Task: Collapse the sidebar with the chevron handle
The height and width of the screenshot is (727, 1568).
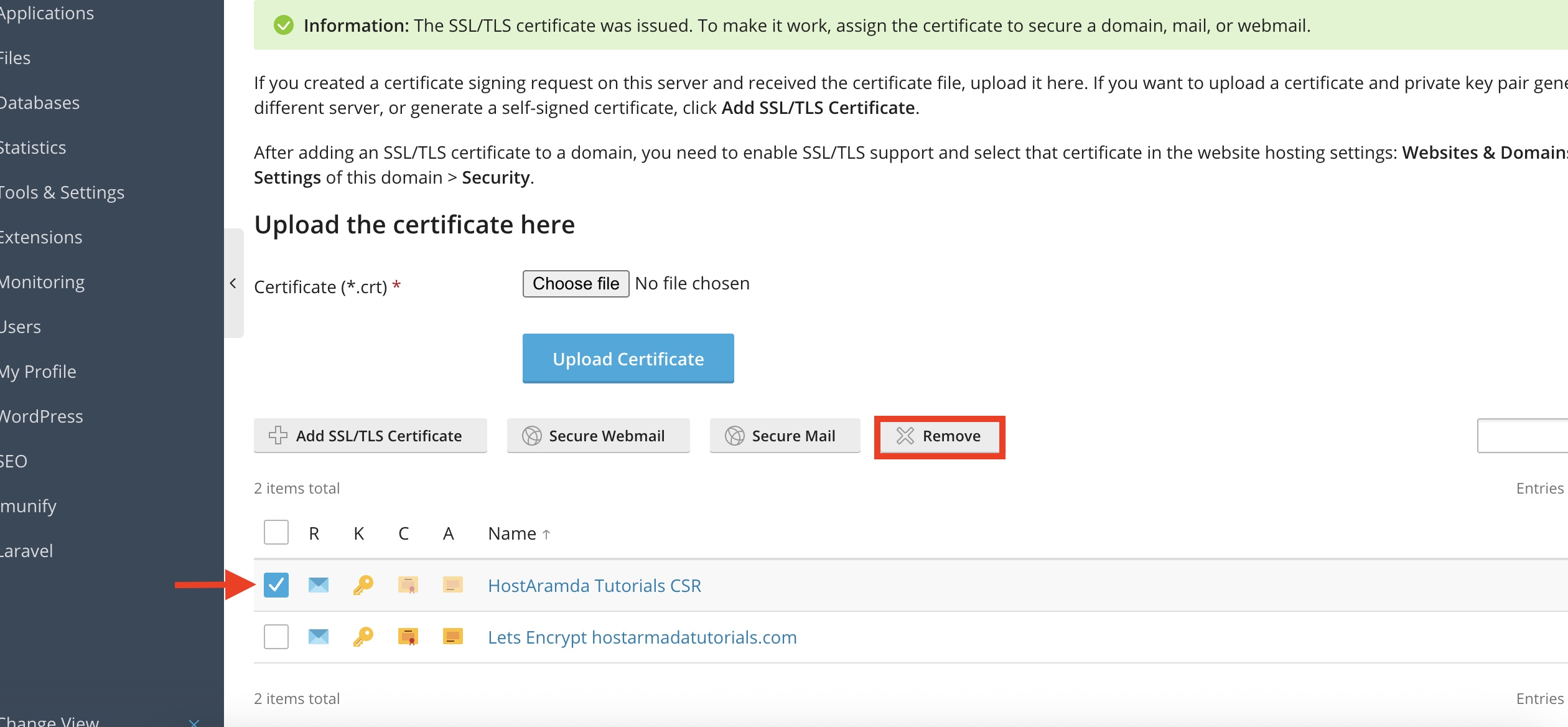Action: click(233, 283)
